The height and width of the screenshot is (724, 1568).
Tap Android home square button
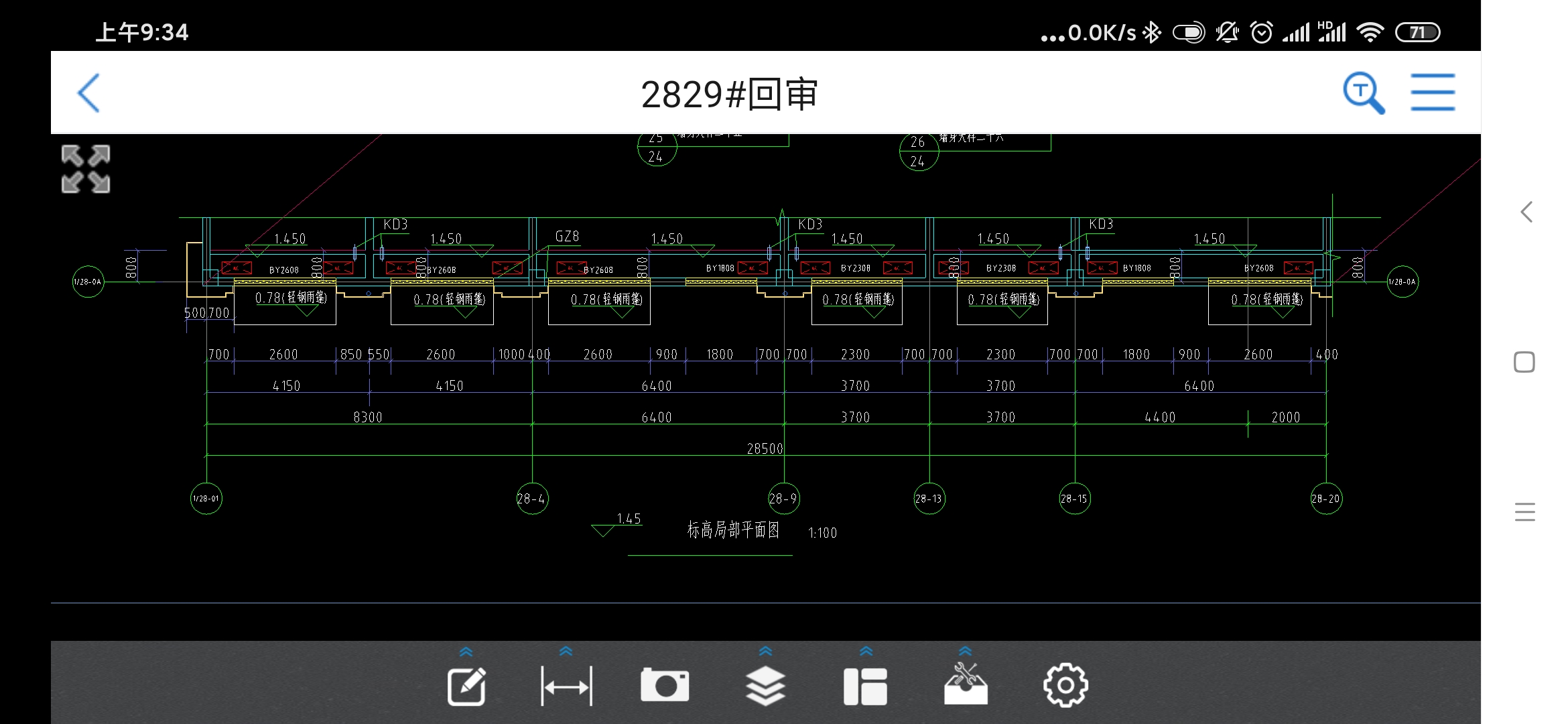pos(1524,362)
